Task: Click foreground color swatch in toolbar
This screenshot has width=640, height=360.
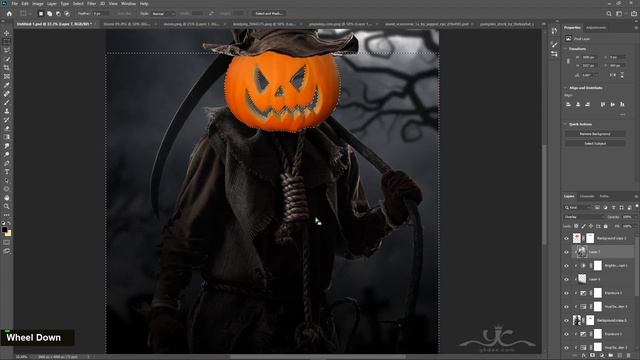Action: point(4,230)
